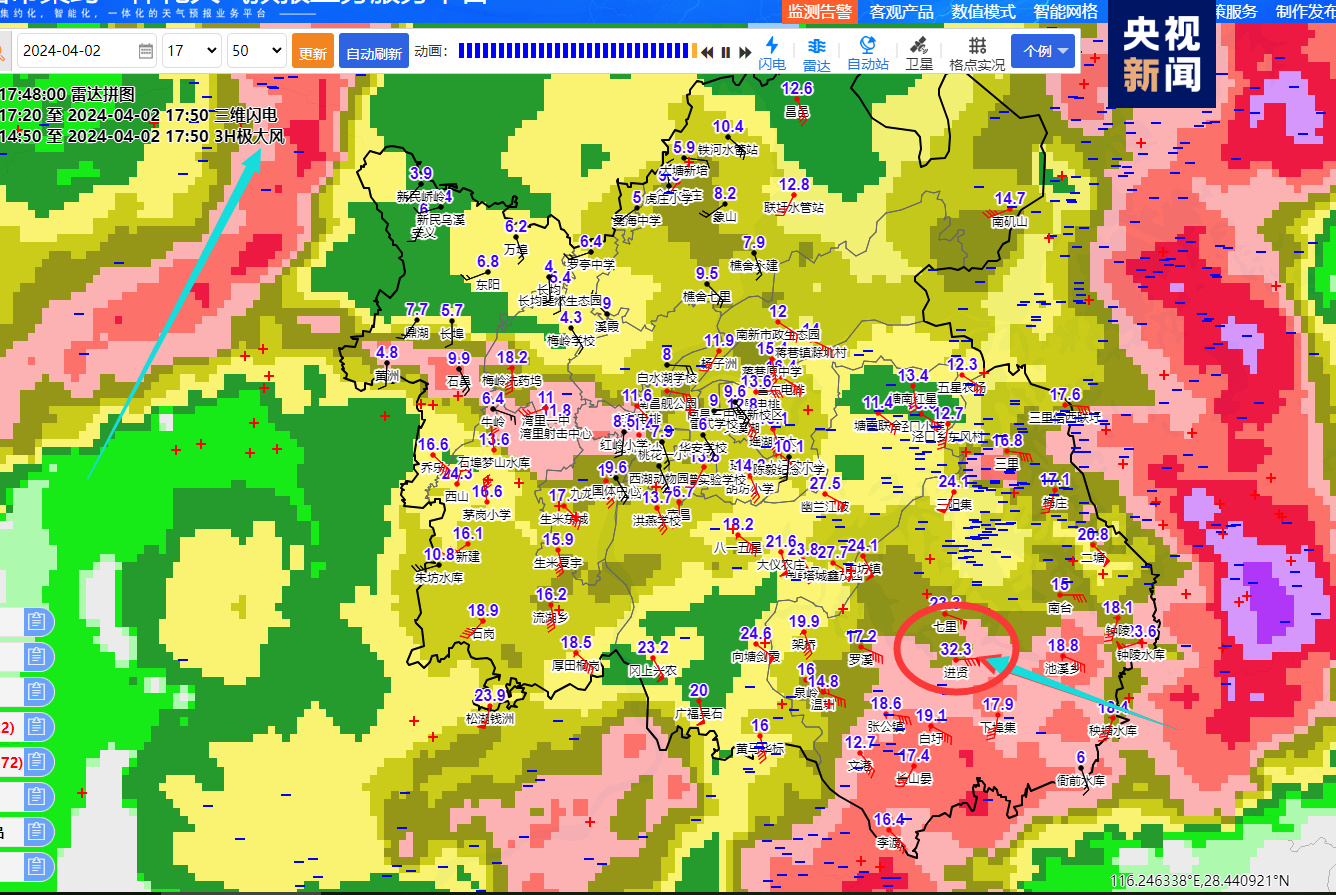
Task: Open the 个例 dropdown menu
Action: click(x=1043, y=51)
